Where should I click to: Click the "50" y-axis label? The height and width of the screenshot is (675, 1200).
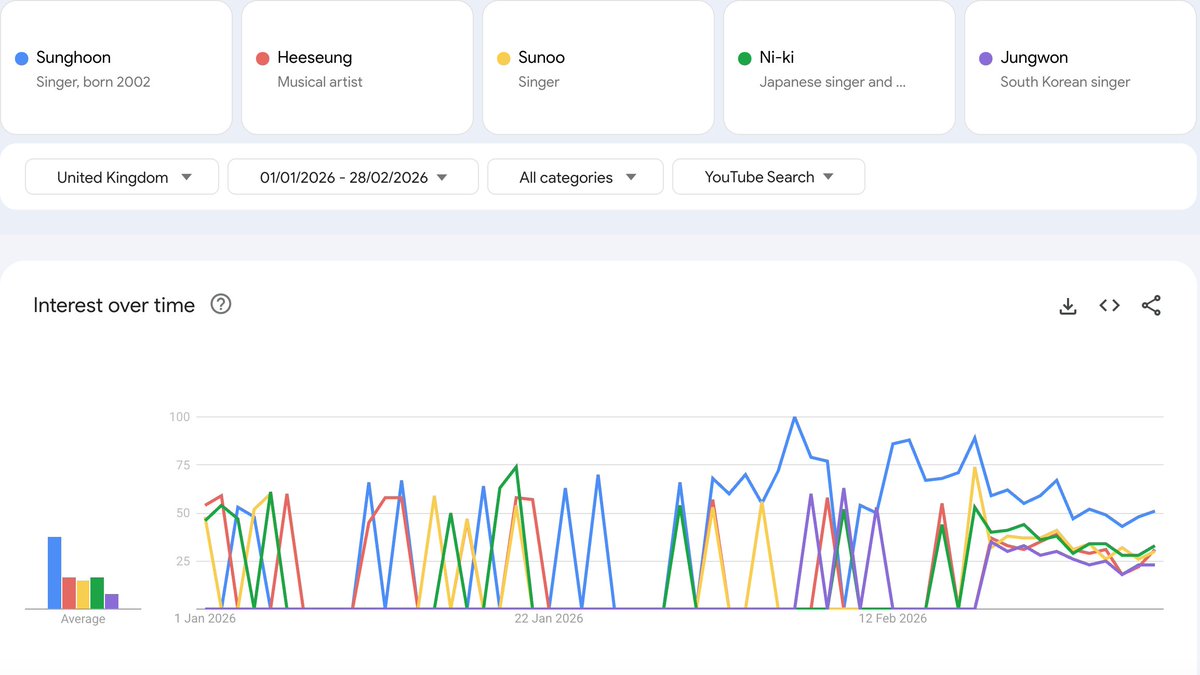point(183,513)
